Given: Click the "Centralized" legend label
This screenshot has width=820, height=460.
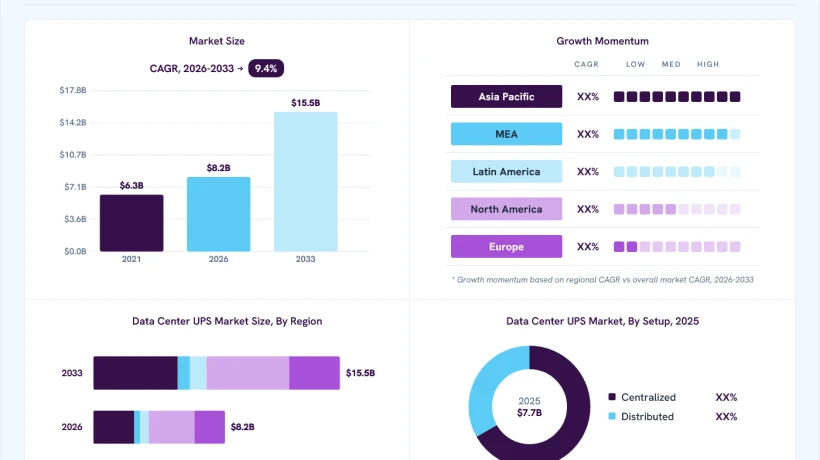Looking at the screenshot, I should (648, 397).
